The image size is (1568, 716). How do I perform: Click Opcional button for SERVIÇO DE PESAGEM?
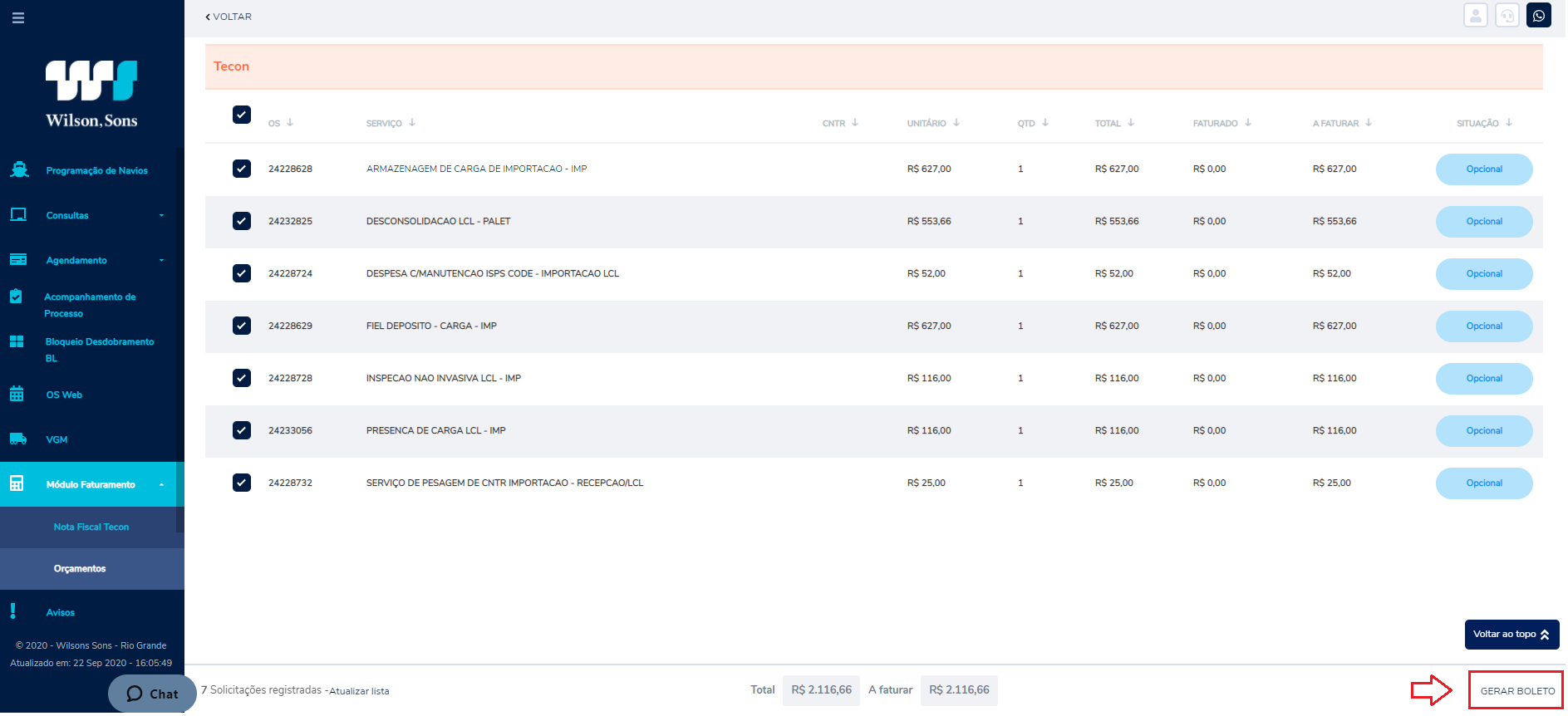pos(1484,483)
